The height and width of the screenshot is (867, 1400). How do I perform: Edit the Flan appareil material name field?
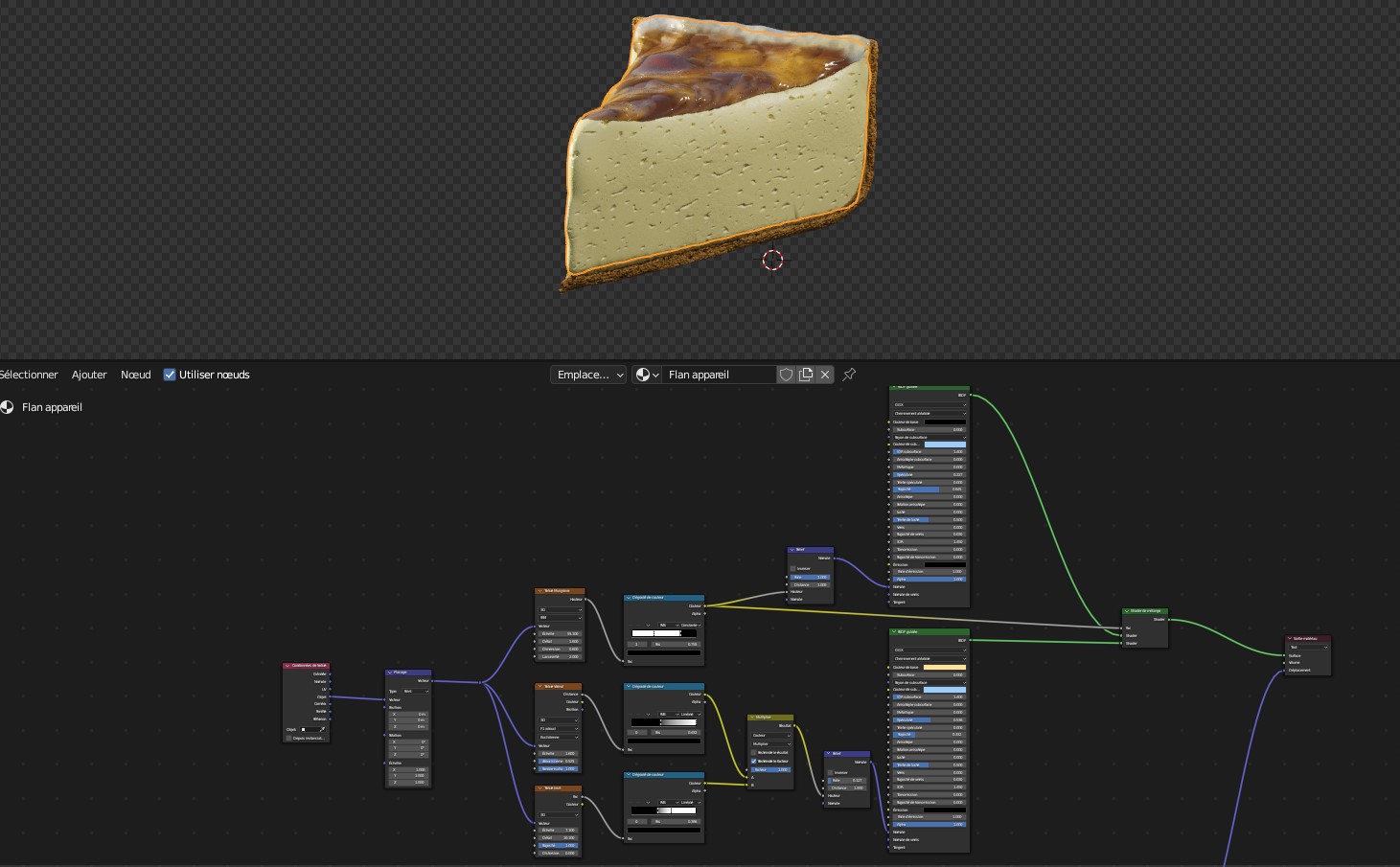click(x=719, y=375)
